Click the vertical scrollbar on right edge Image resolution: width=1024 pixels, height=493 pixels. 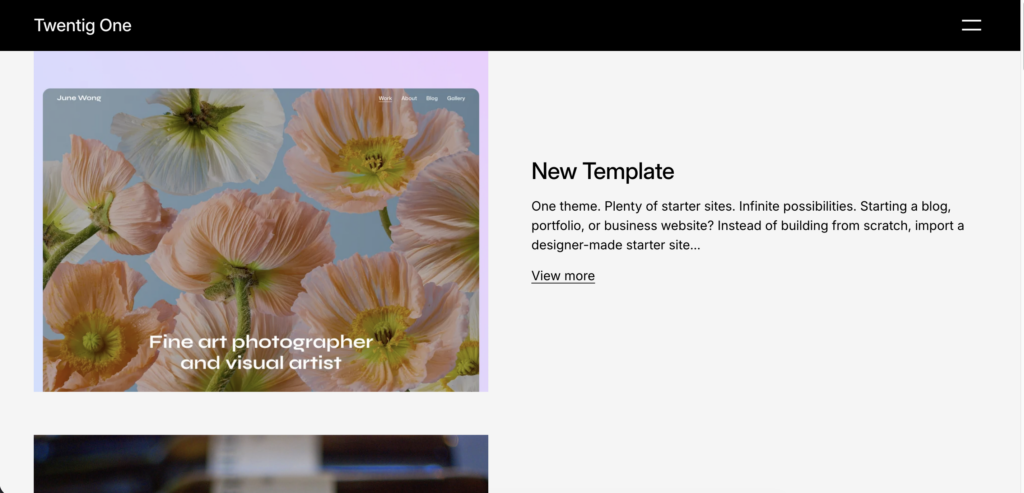tap(1019, 250)
